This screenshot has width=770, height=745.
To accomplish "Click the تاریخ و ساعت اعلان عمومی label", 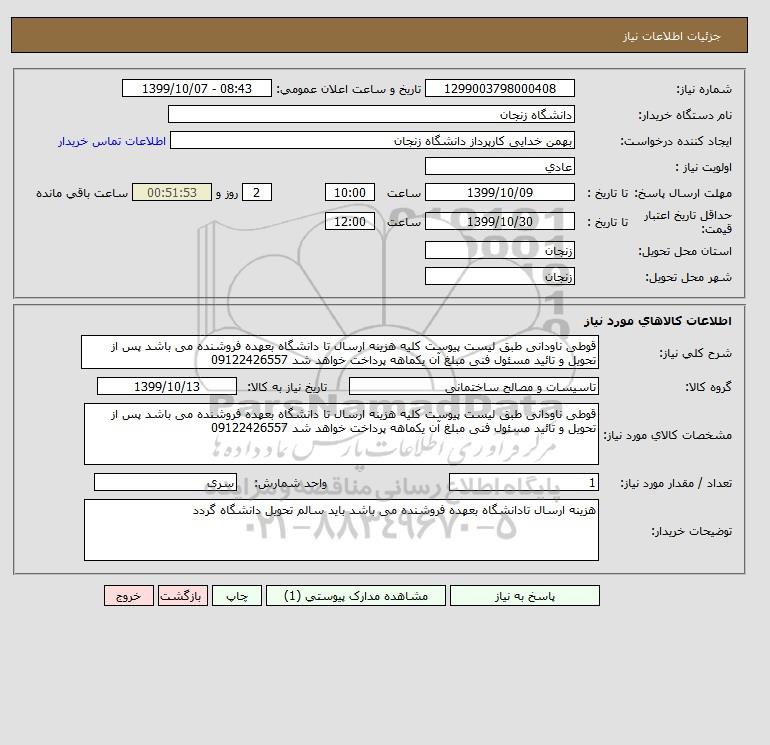I will coord(349,89).
